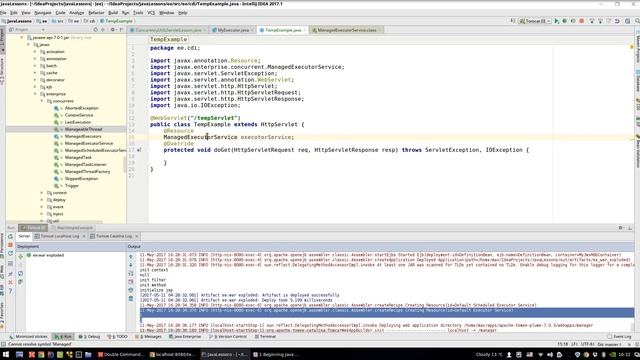Collapse the javax package node
640x360 pixels.
pos(29,44)
